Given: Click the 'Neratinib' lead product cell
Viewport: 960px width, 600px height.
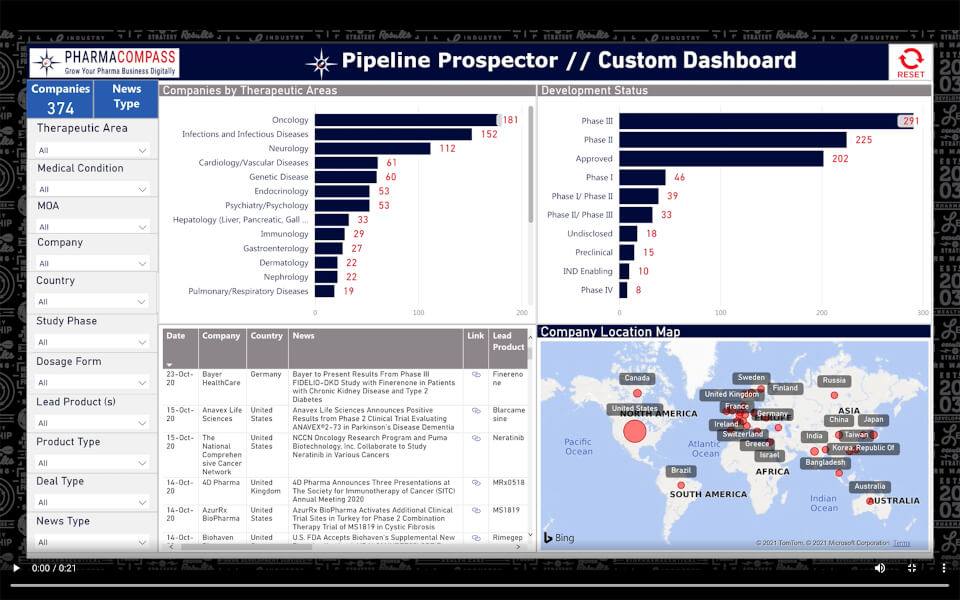Looking at the screenshot, I should pos(508,438).
